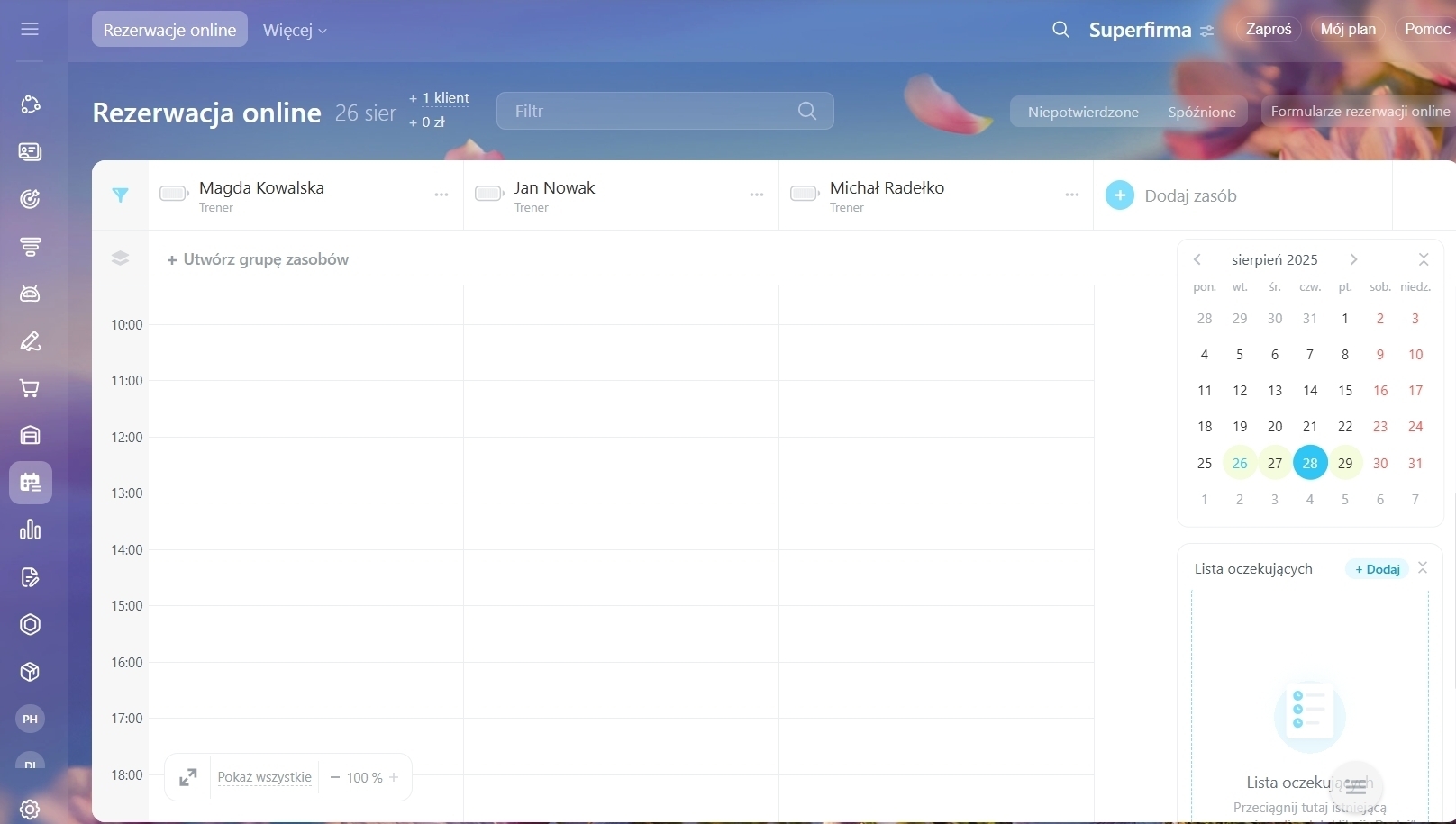Expand the Więcej dropdown menu
Screen dimensions: 1456x824
pos(295,30)
